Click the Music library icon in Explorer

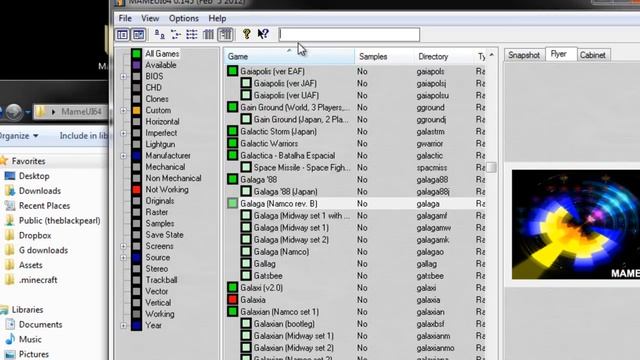(10, 339)
